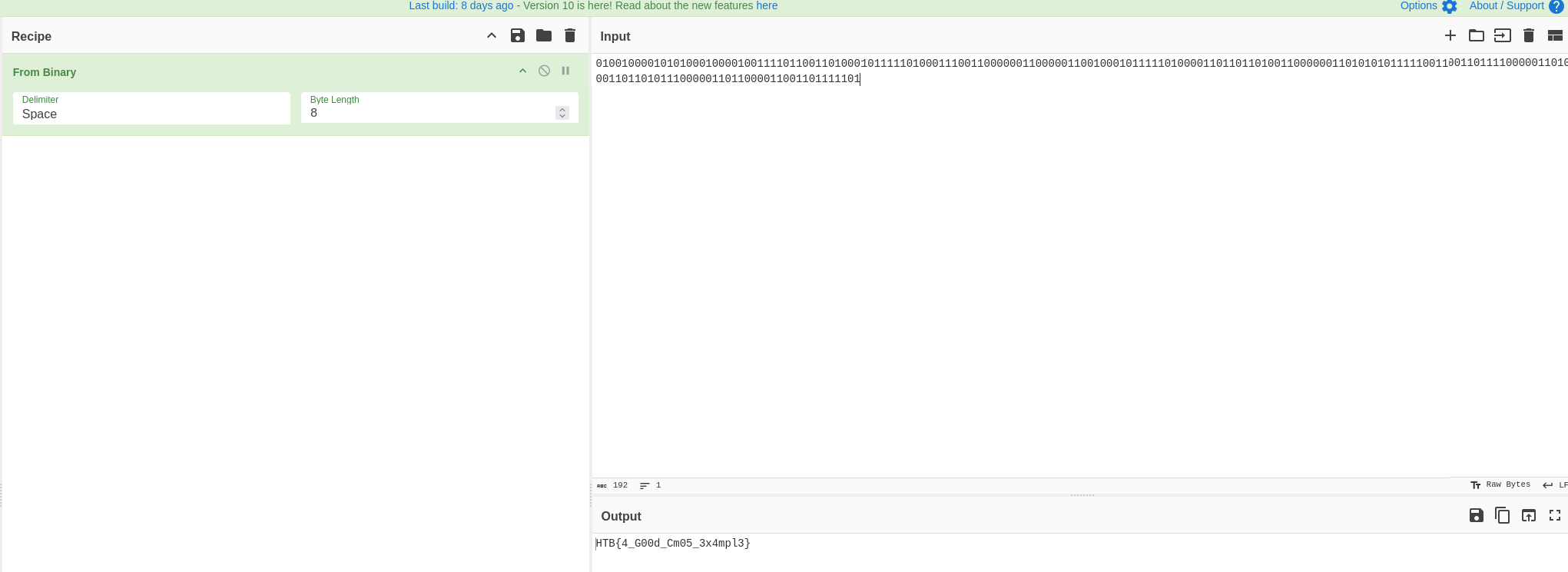Collapse the From Binary operation
1568x572 pixels.
pyautogui.click(x=522, y=71)
